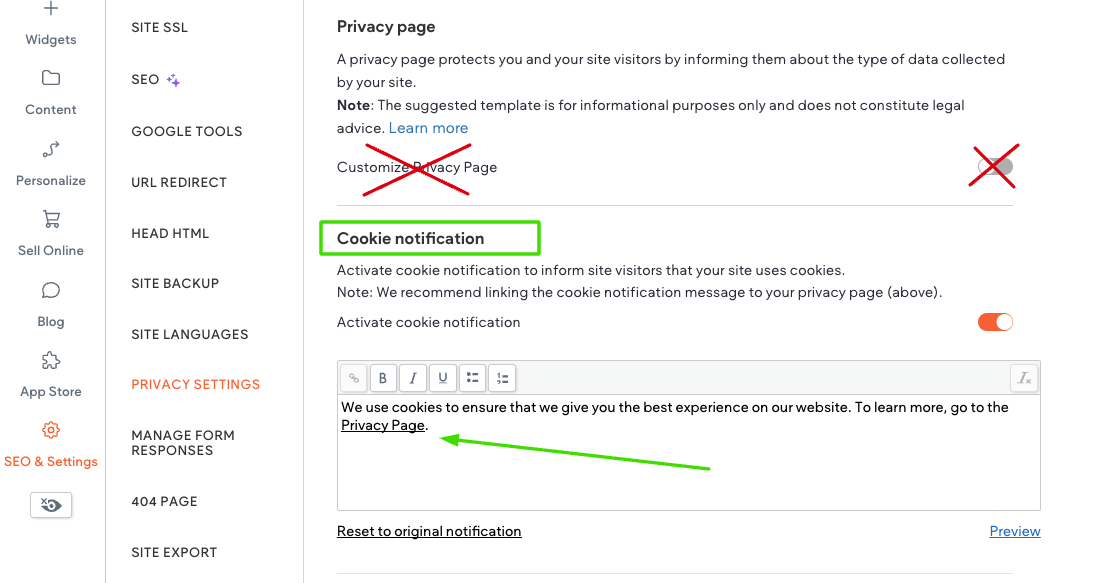The image size is (1119, 583).
Task: Open the Blog speech bubble icon
Action: tap(51, 290)
